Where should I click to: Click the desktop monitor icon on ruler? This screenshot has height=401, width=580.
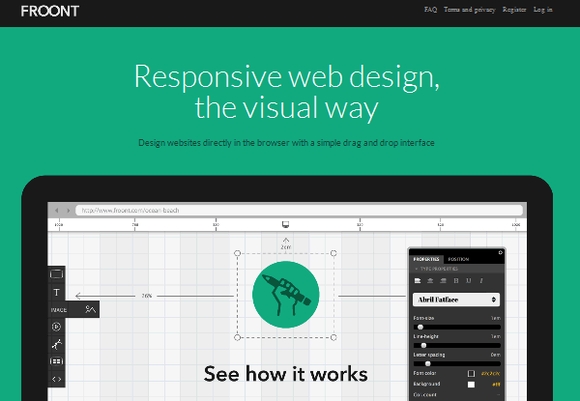coord(285,224)
